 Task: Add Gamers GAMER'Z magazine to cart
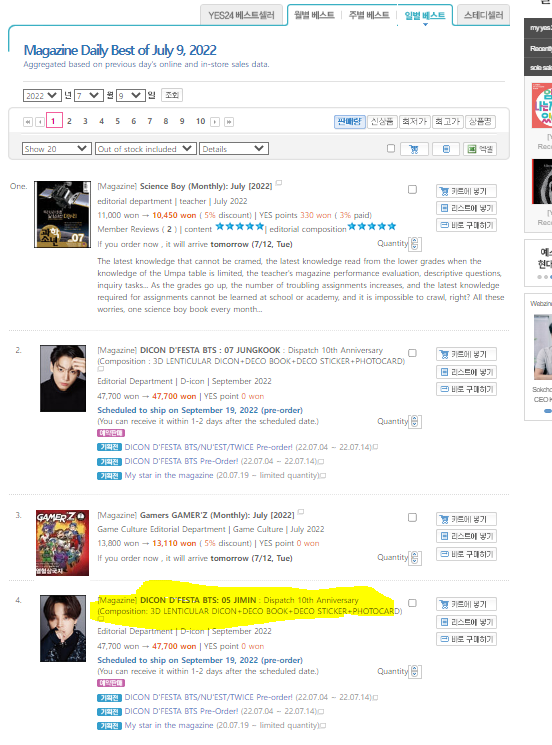[x=466, y=519]
